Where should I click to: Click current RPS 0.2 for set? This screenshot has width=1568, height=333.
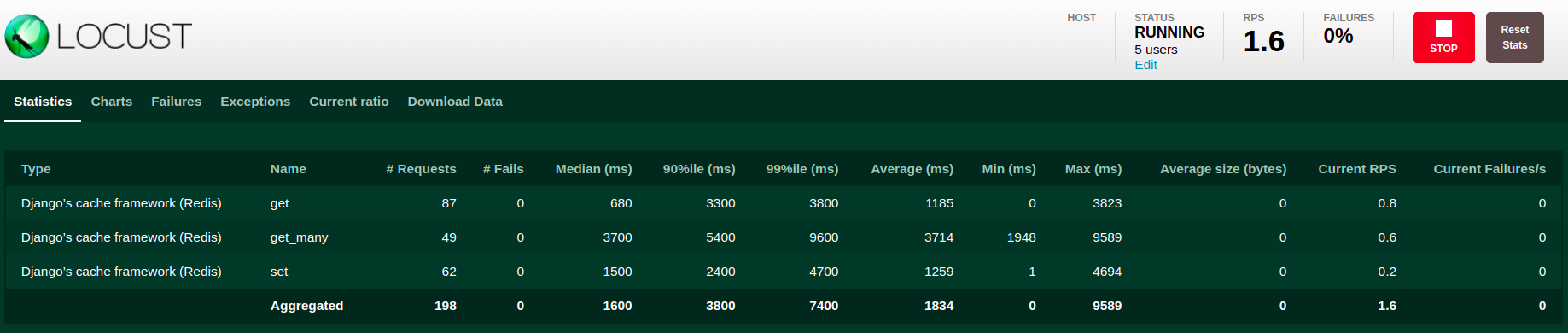click(x=1387, y=272)
